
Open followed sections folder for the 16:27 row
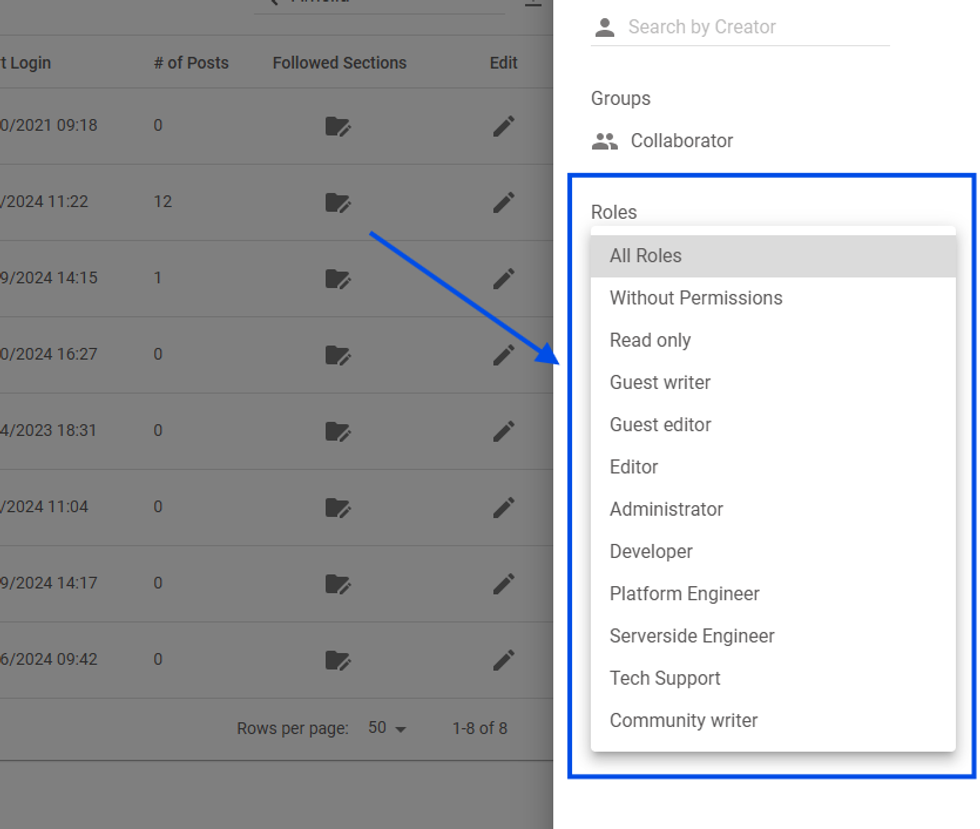[x=338, y=355]
